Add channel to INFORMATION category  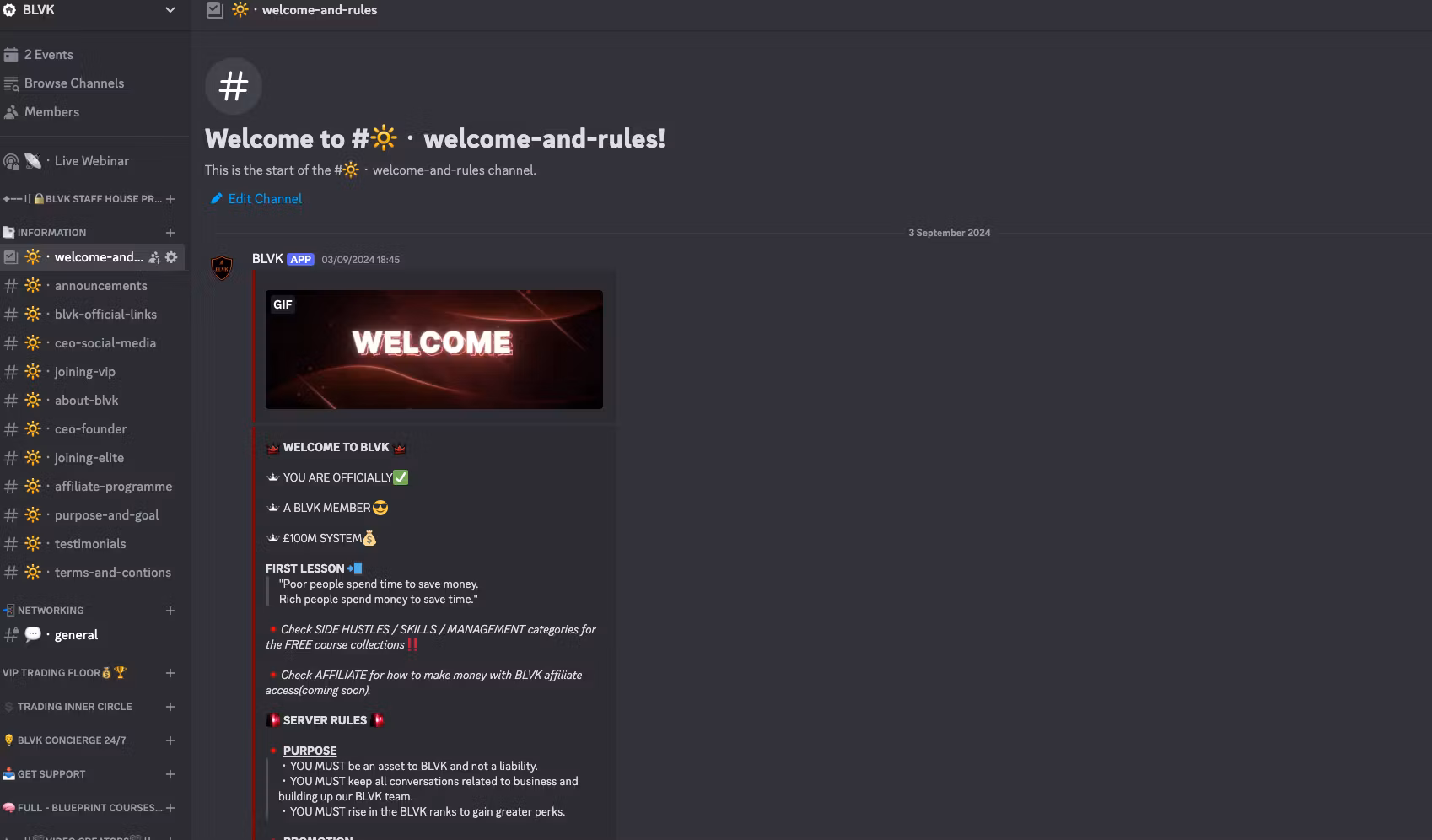coord(170,233)
